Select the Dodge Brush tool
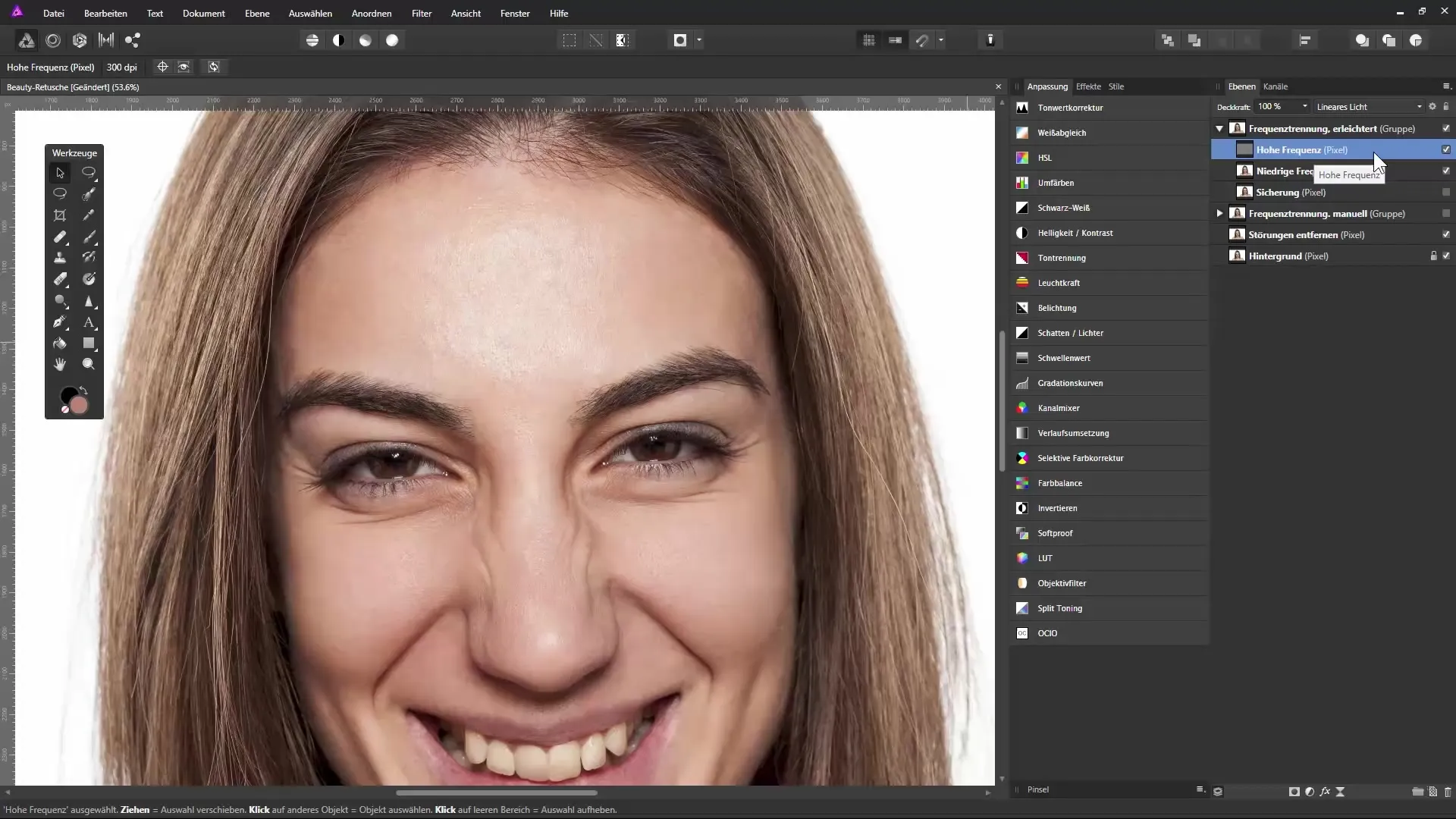Image resolution: width=1456 pixels, height=819 pixels. (60, 301)
